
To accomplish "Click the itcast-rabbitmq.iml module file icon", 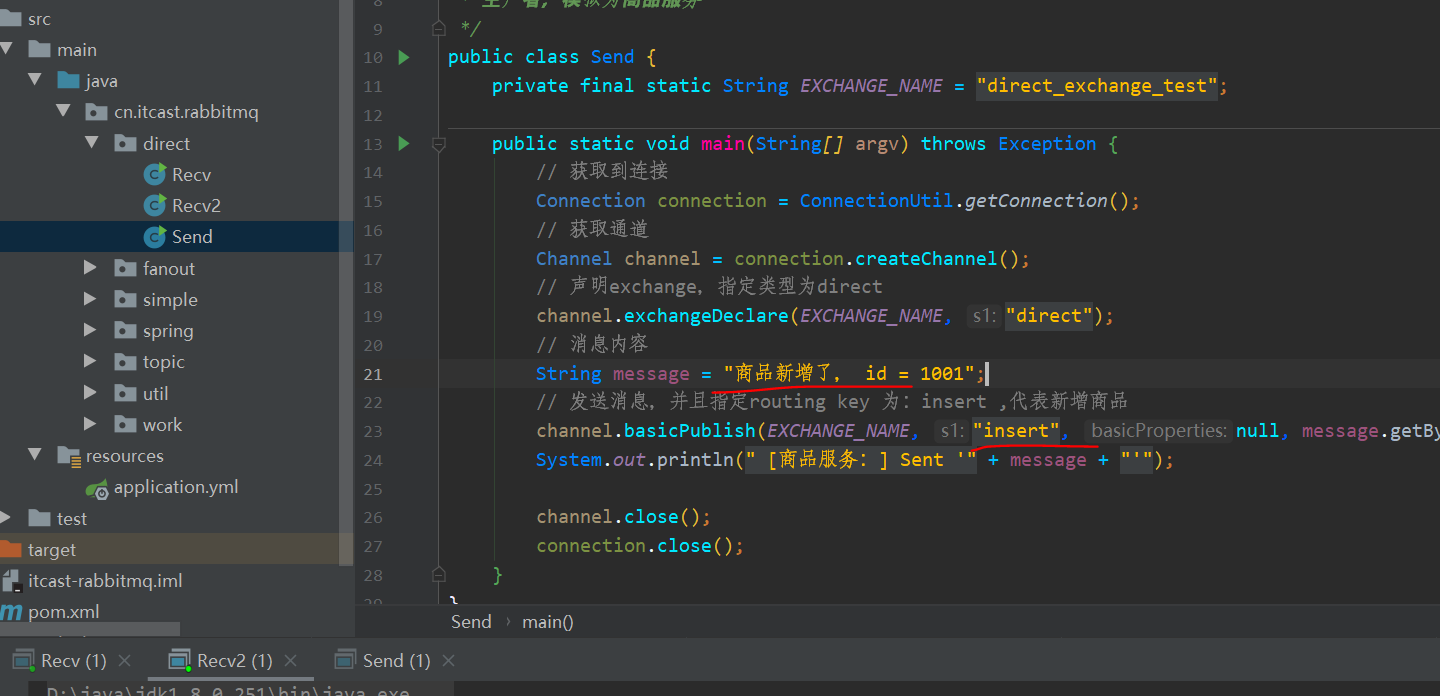I will (11, 580).
